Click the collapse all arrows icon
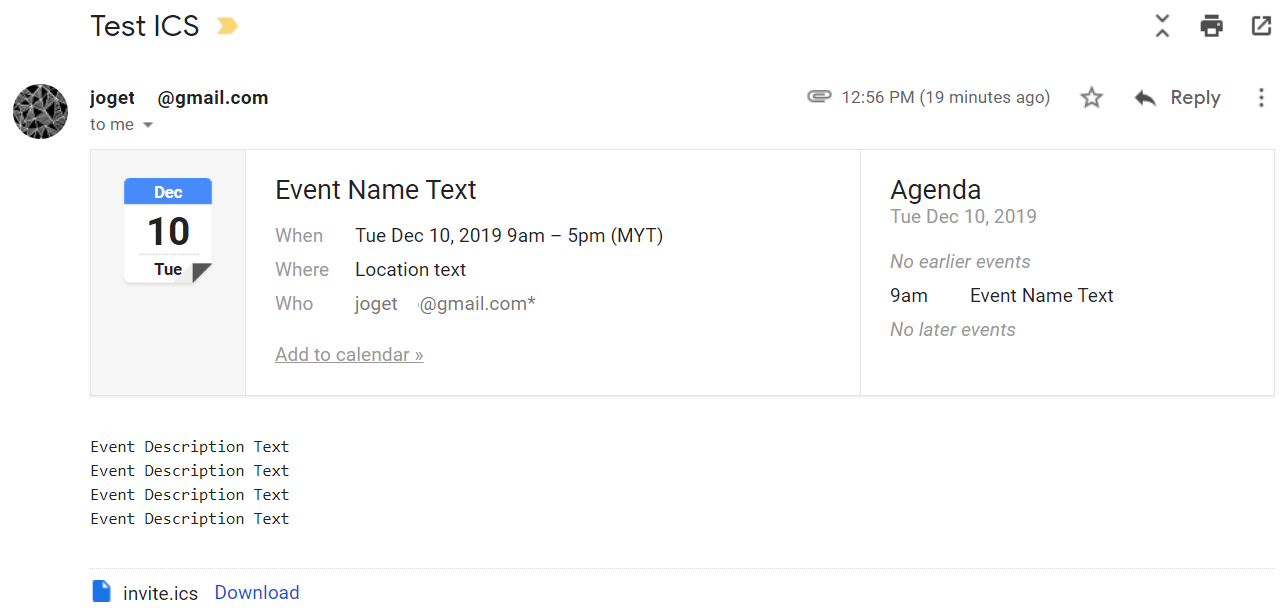1282x612 pixels. pos(1162,26)
